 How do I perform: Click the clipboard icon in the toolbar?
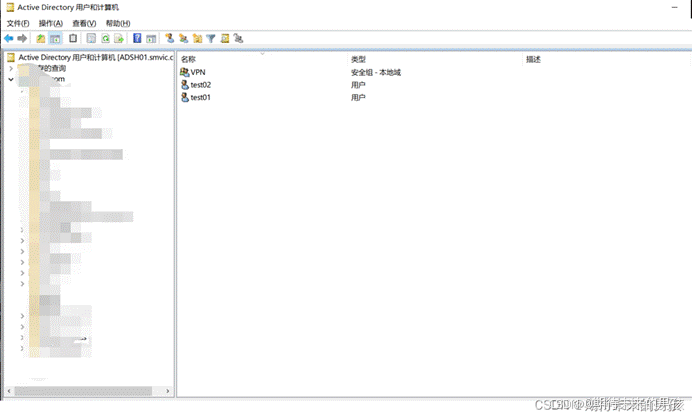click(73, 38)
